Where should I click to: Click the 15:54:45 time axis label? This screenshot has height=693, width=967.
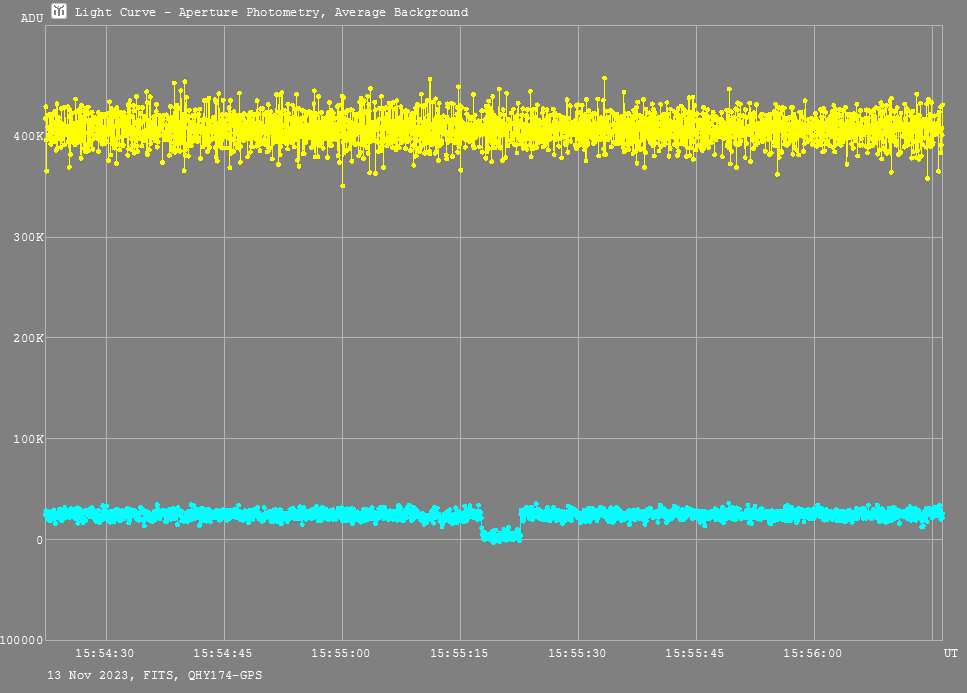[223, 653]
